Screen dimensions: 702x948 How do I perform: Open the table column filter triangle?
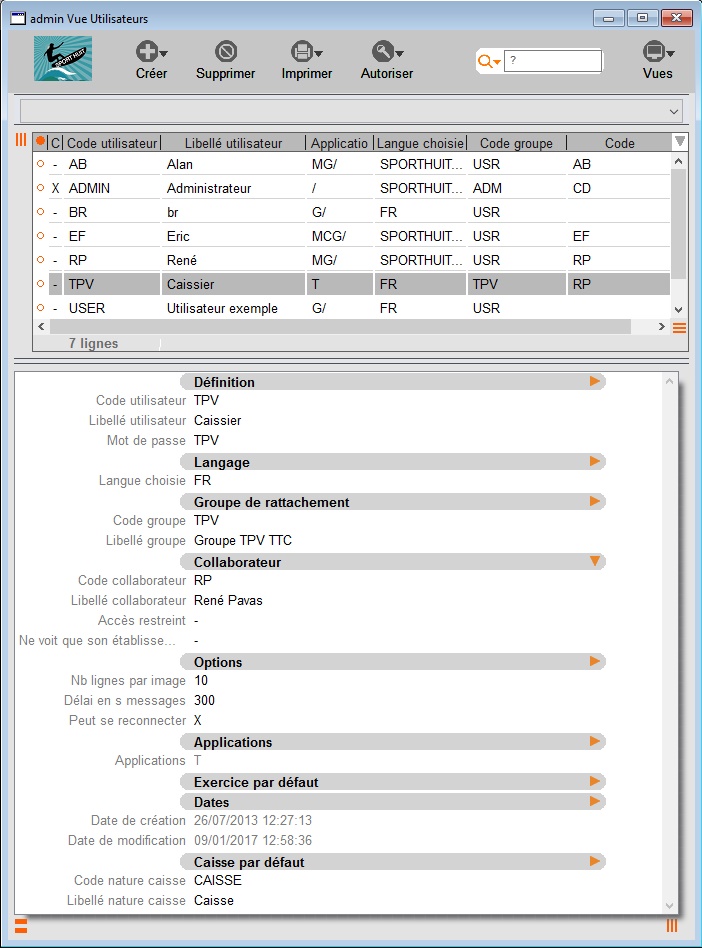(680, 141)
